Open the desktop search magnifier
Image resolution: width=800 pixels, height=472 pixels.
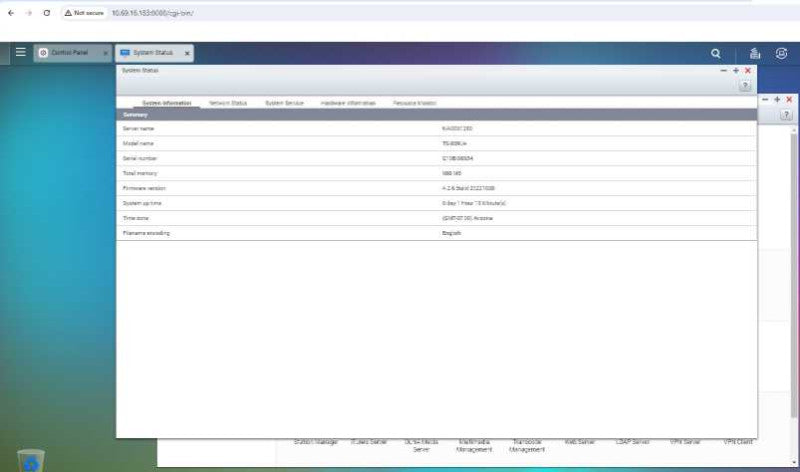click(x=716, y=53)
